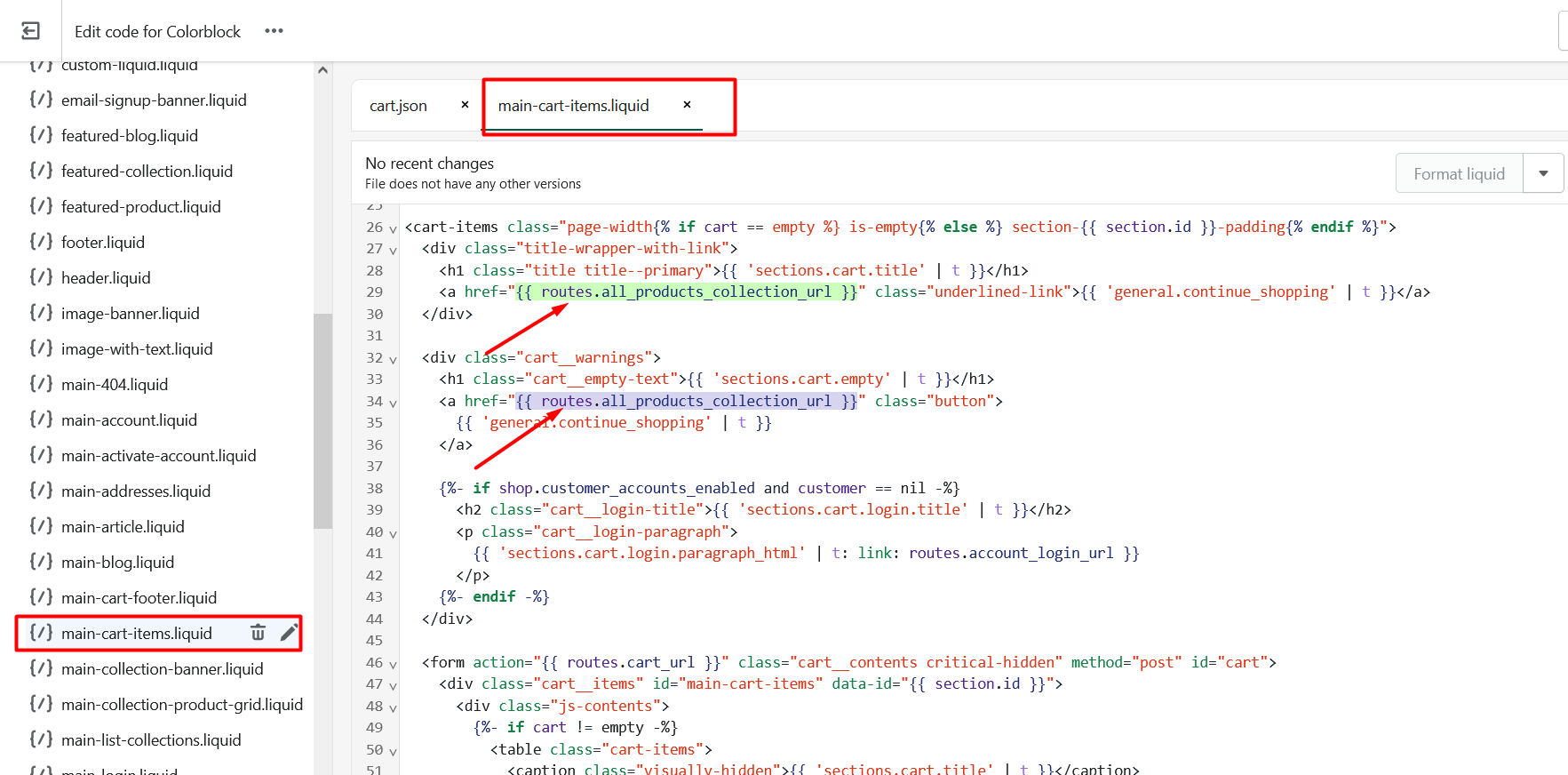Collapse the anchor tag fold at line 34
The width and height of the screenshot is (1568, 775).
point(393,403)
